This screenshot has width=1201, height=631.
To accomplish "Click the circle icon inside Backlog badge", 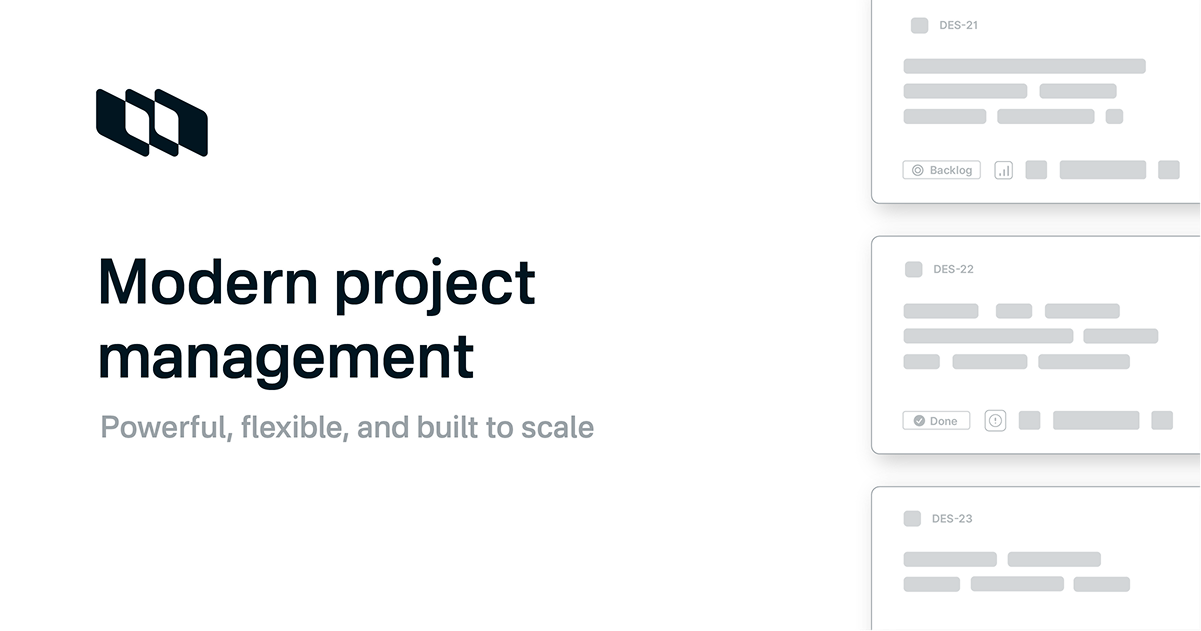I will coord(918,170).
